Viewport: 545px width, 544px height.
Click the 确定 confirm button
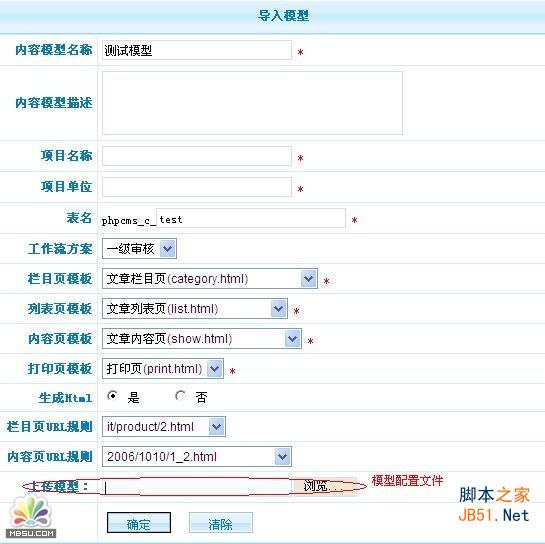[139, 523]
